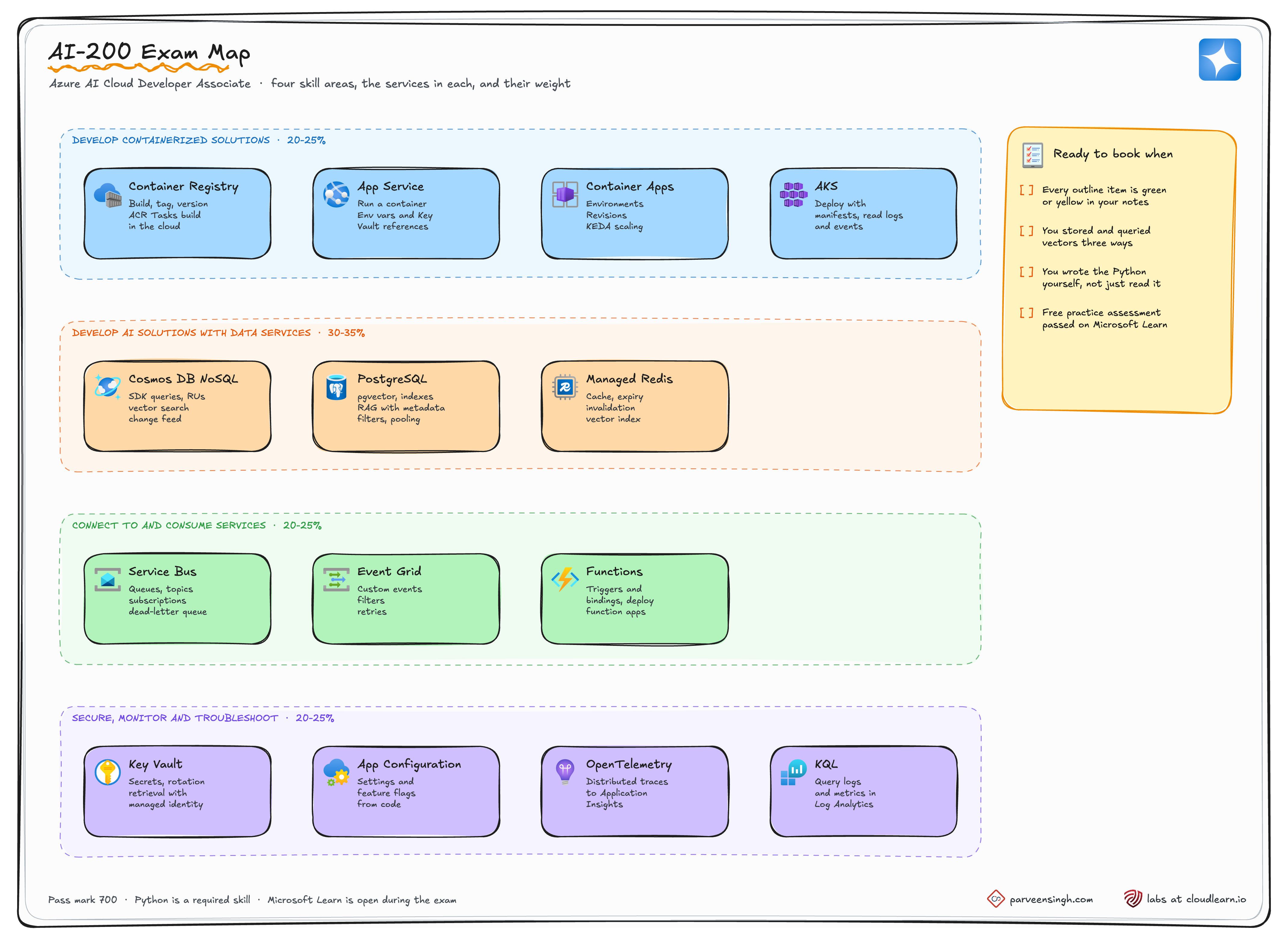Click the KQL chart icon

click(x=793, y=772)
